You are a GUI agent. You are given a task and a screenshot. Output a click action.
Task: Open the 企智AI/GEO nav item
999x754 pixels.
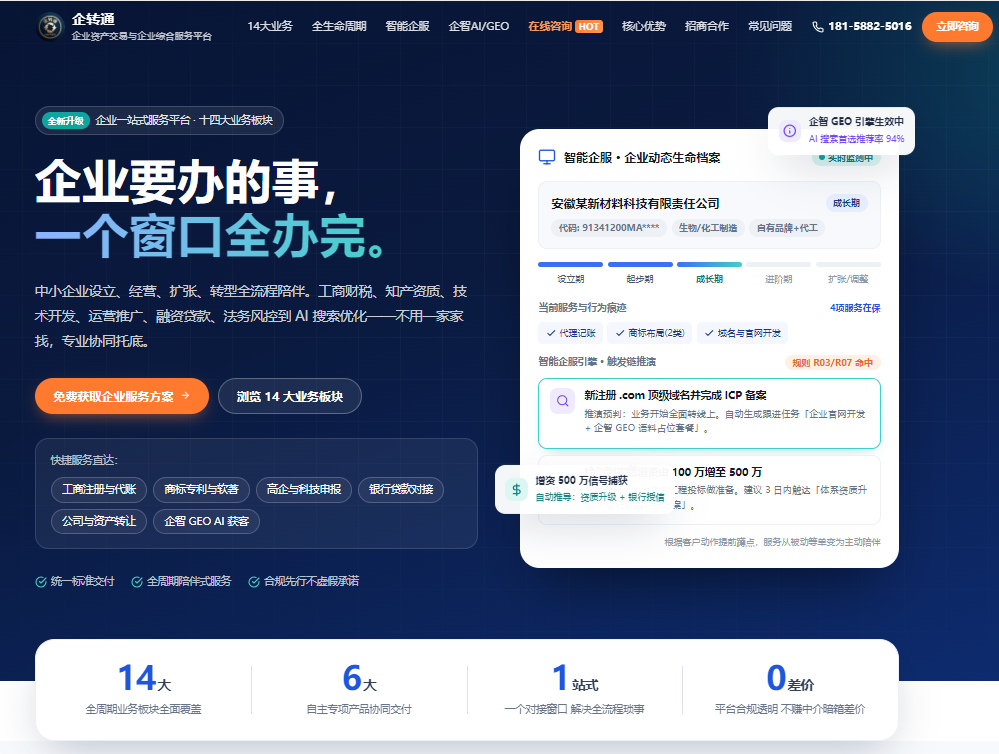click(479, 26)
